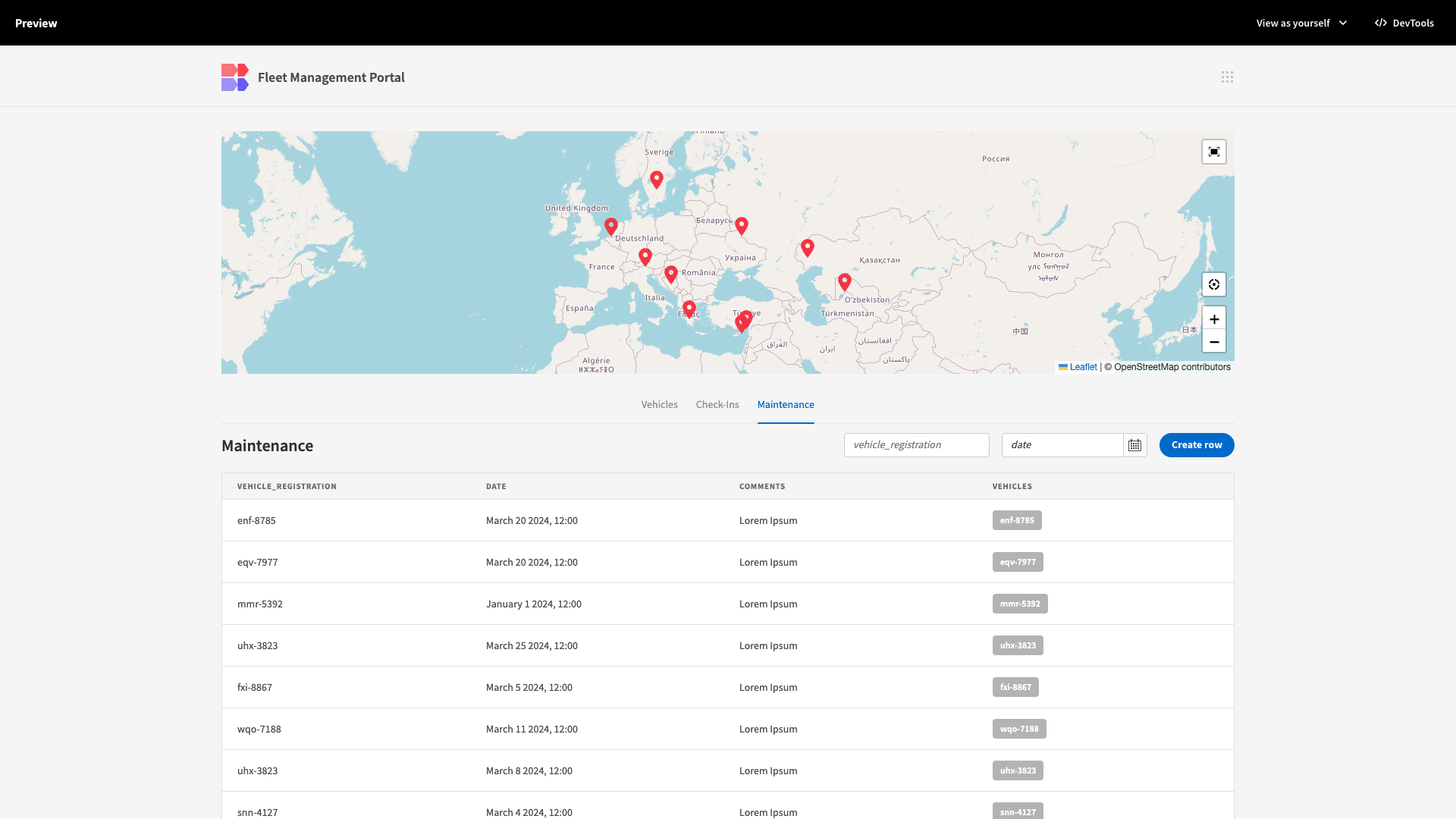
Task: Select the map pin near Қазақстан west
Action: [x=808, y=248]
